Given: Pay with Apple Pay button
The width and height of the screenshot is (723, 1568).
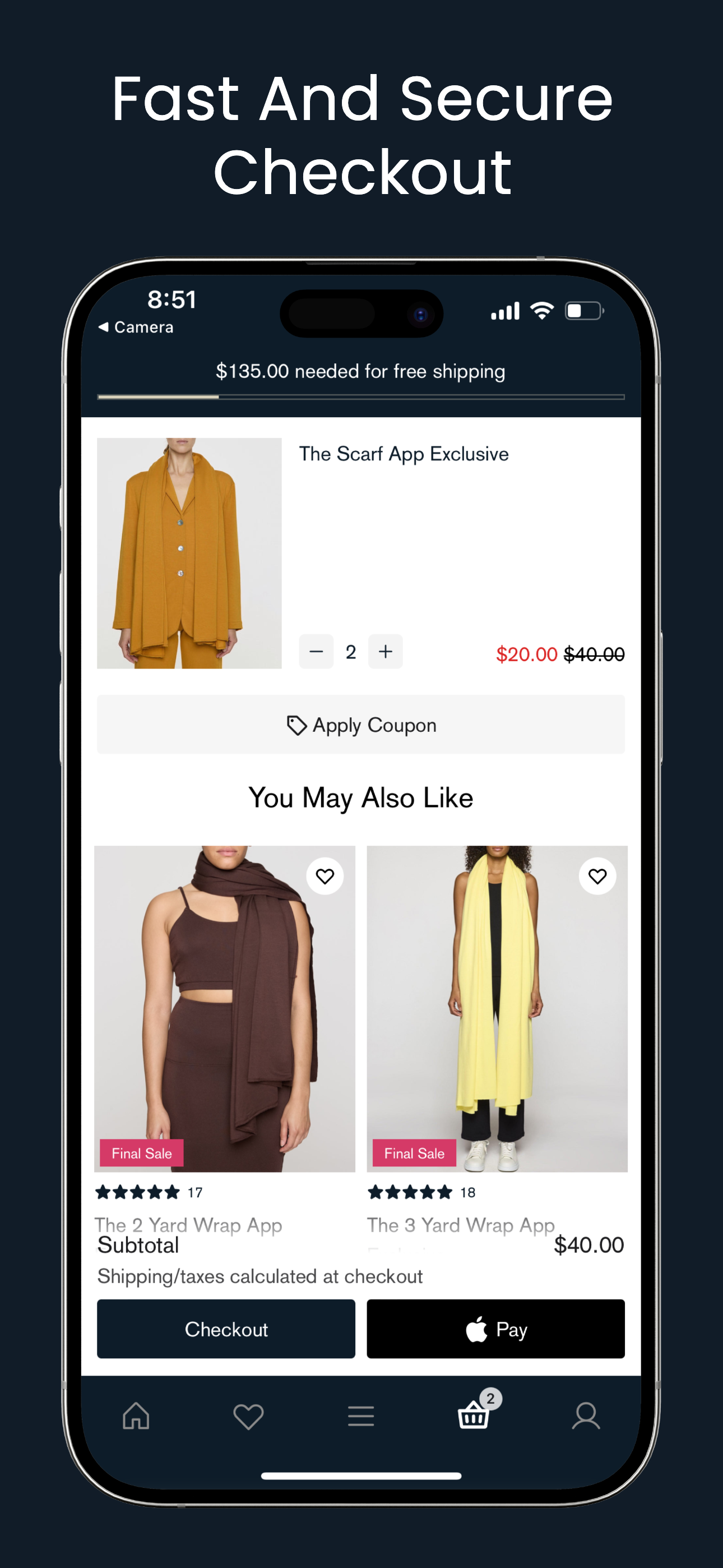Looking at the screenshot, I should pyautogui.click(x=495, y=1329).
